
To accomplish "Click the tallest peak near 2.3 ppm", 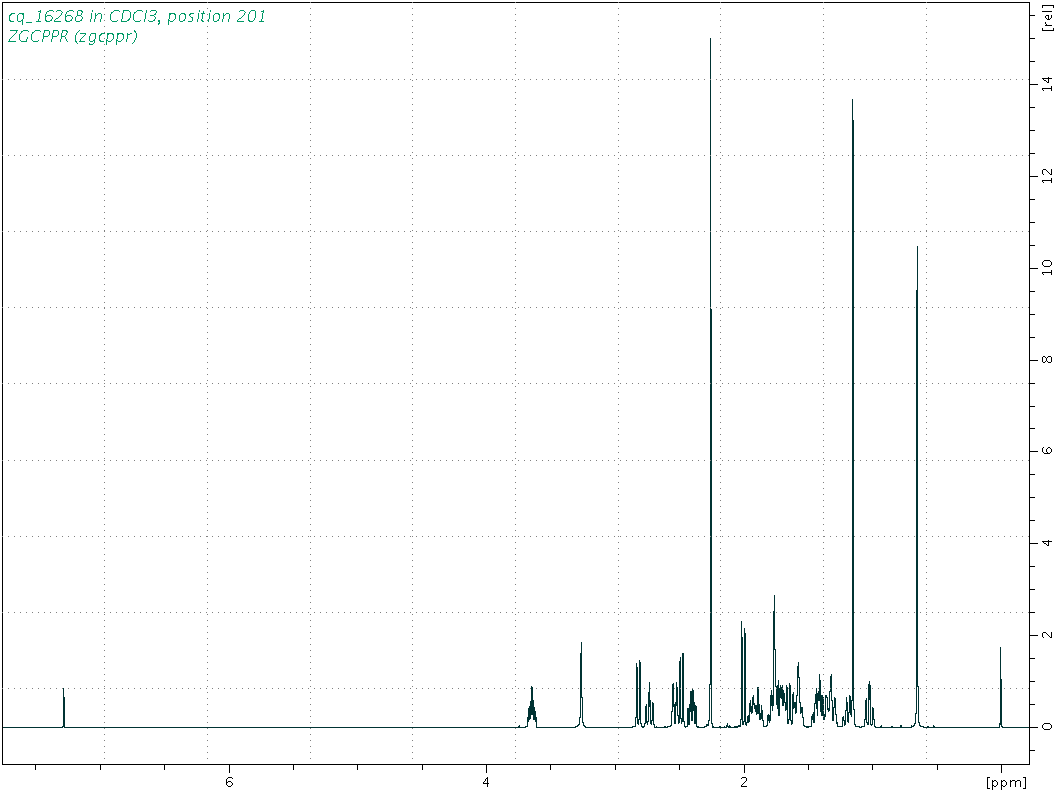I will coord(710,382).
